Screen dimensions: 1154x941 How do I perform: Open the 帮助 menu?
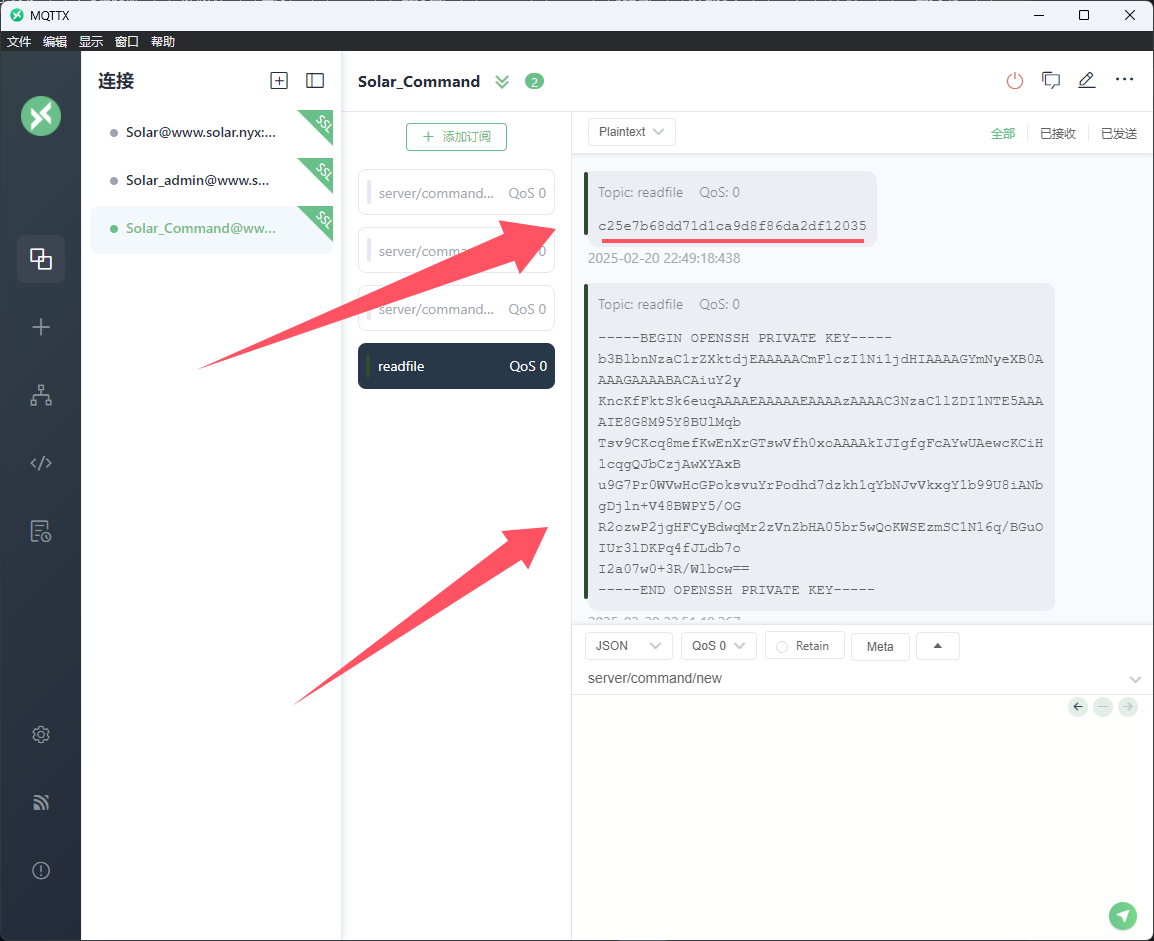click(x=163, y=42)
